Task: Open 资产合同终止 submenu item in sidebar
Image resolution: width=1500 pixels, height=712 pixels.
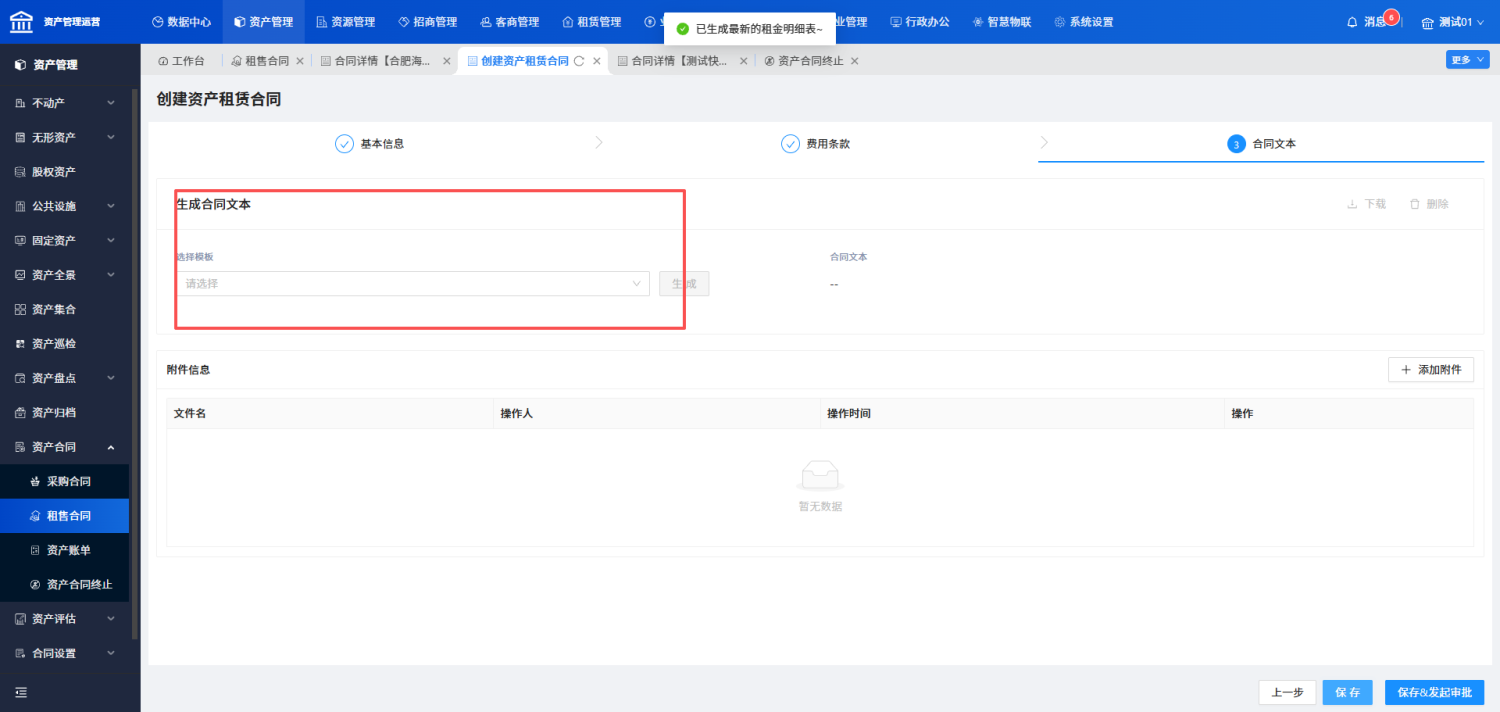Action: point(65,584)
